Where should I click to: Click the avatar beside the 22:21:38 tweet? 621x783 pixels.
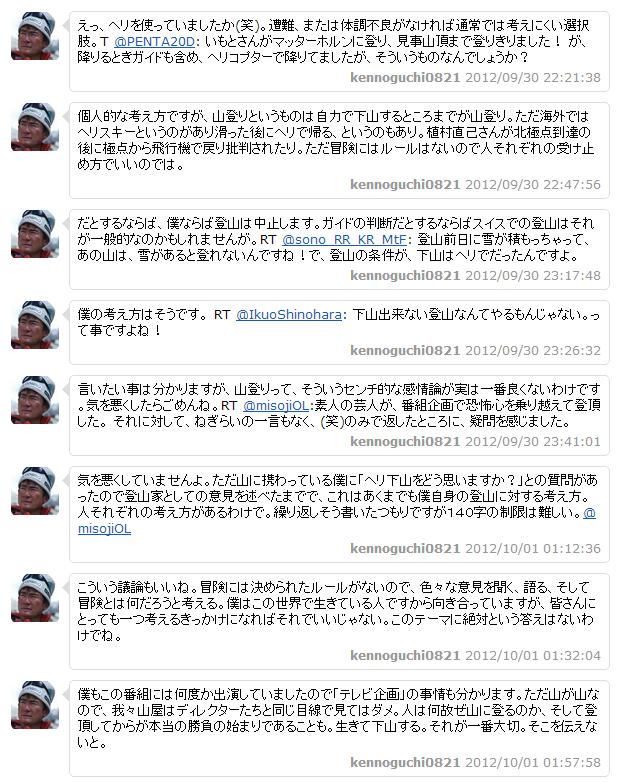[x=35, y=36]
